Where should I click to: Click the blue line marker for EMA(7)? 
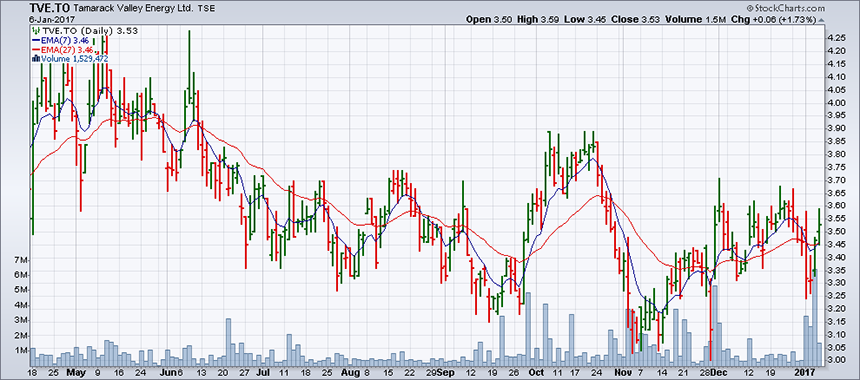tap(36, 40)
